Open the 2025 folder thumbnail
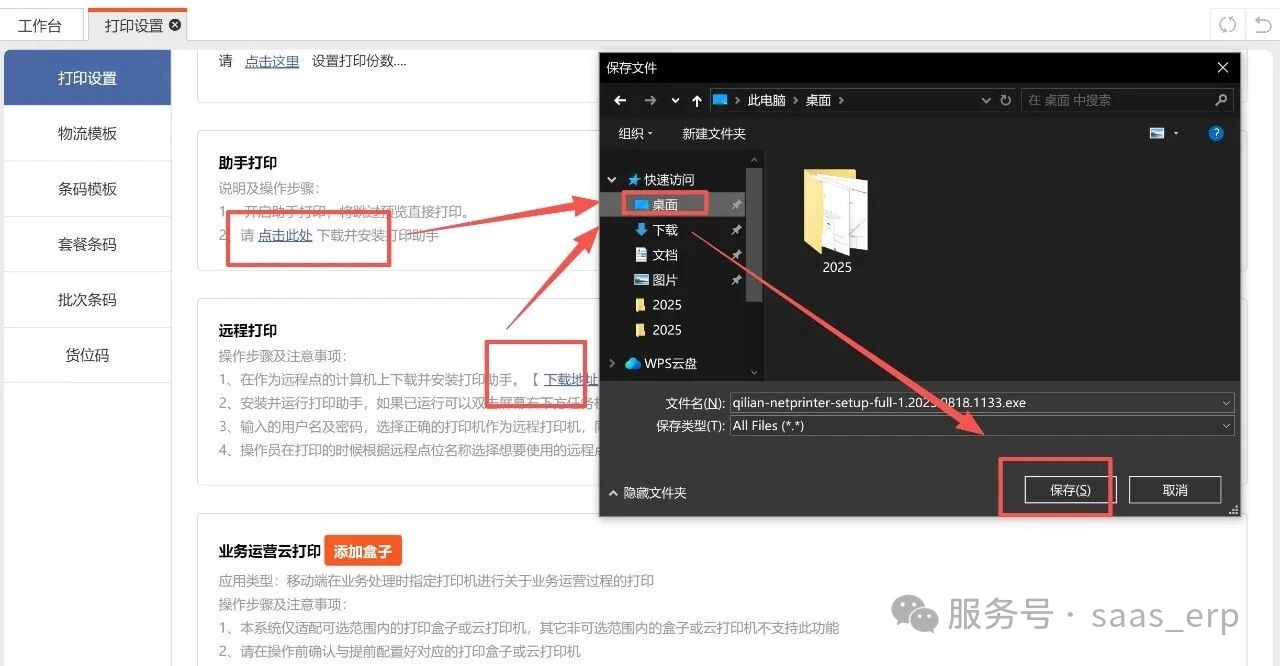 tap(836, 215)
